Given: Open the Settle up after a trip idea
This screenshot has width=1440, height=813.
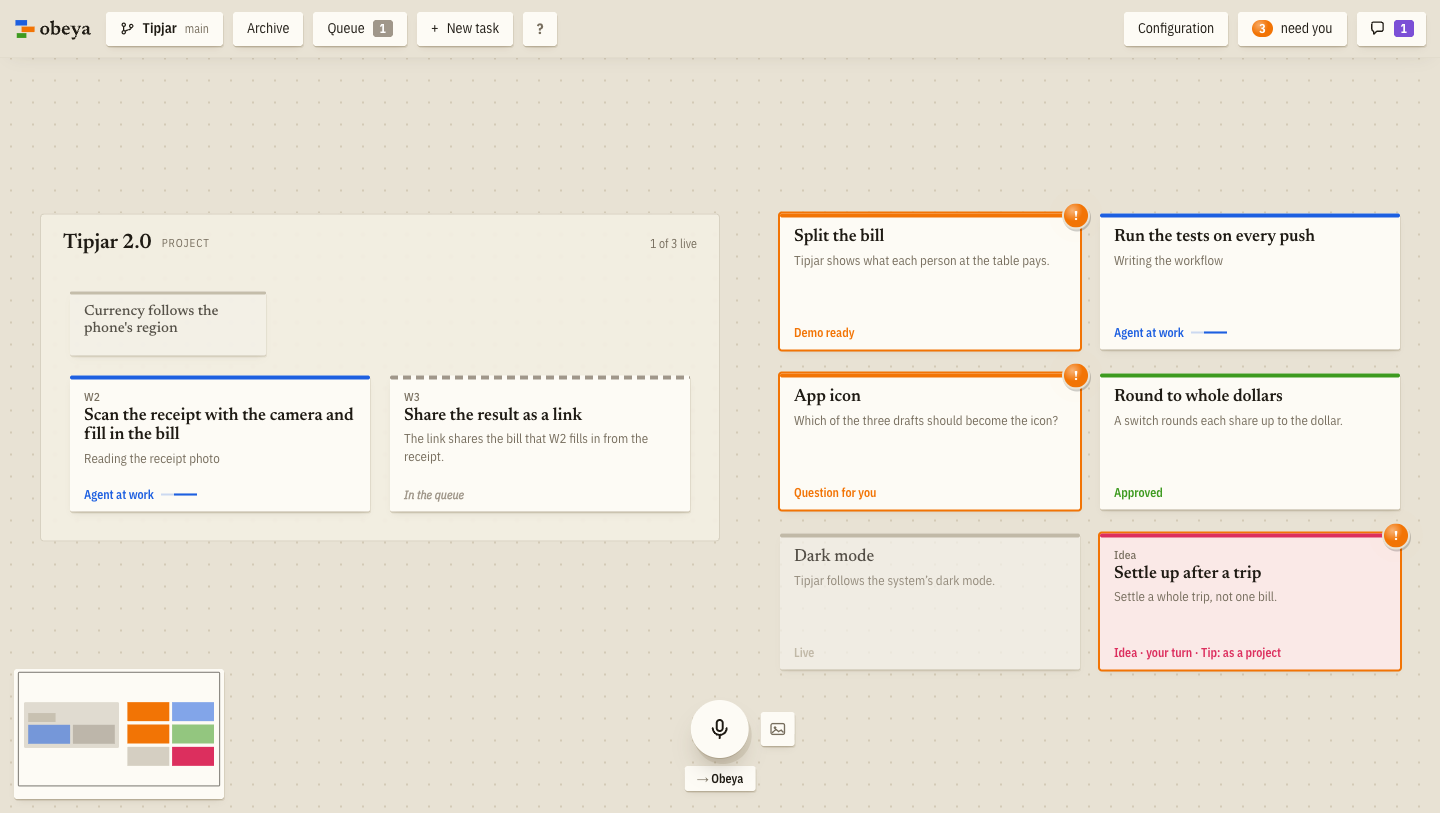Looking at the screenshot, I should coord(1250,601).
